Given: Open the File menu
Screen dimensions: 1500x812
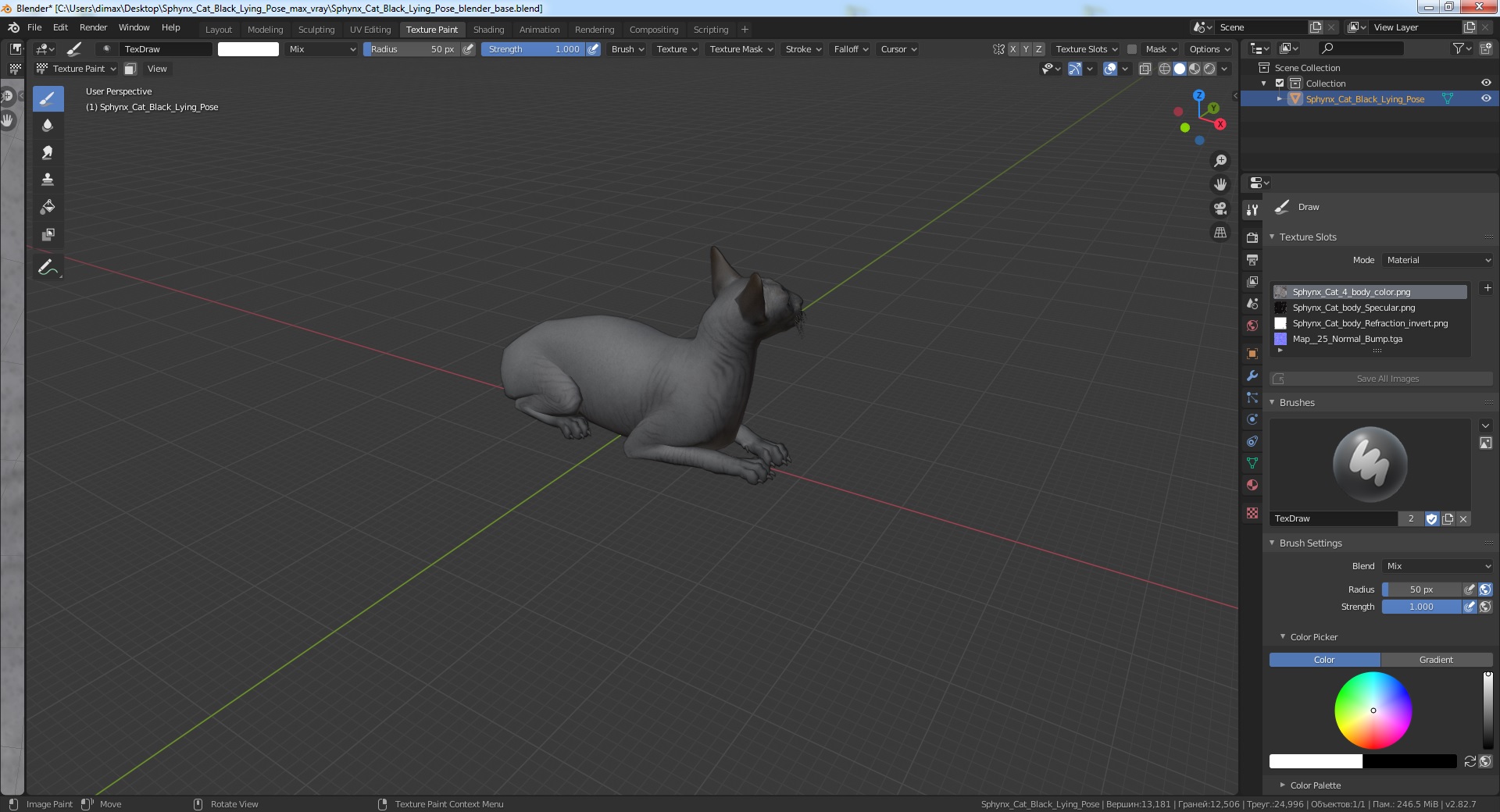Looking at the screenshot, I should click(x=34, y=27).
